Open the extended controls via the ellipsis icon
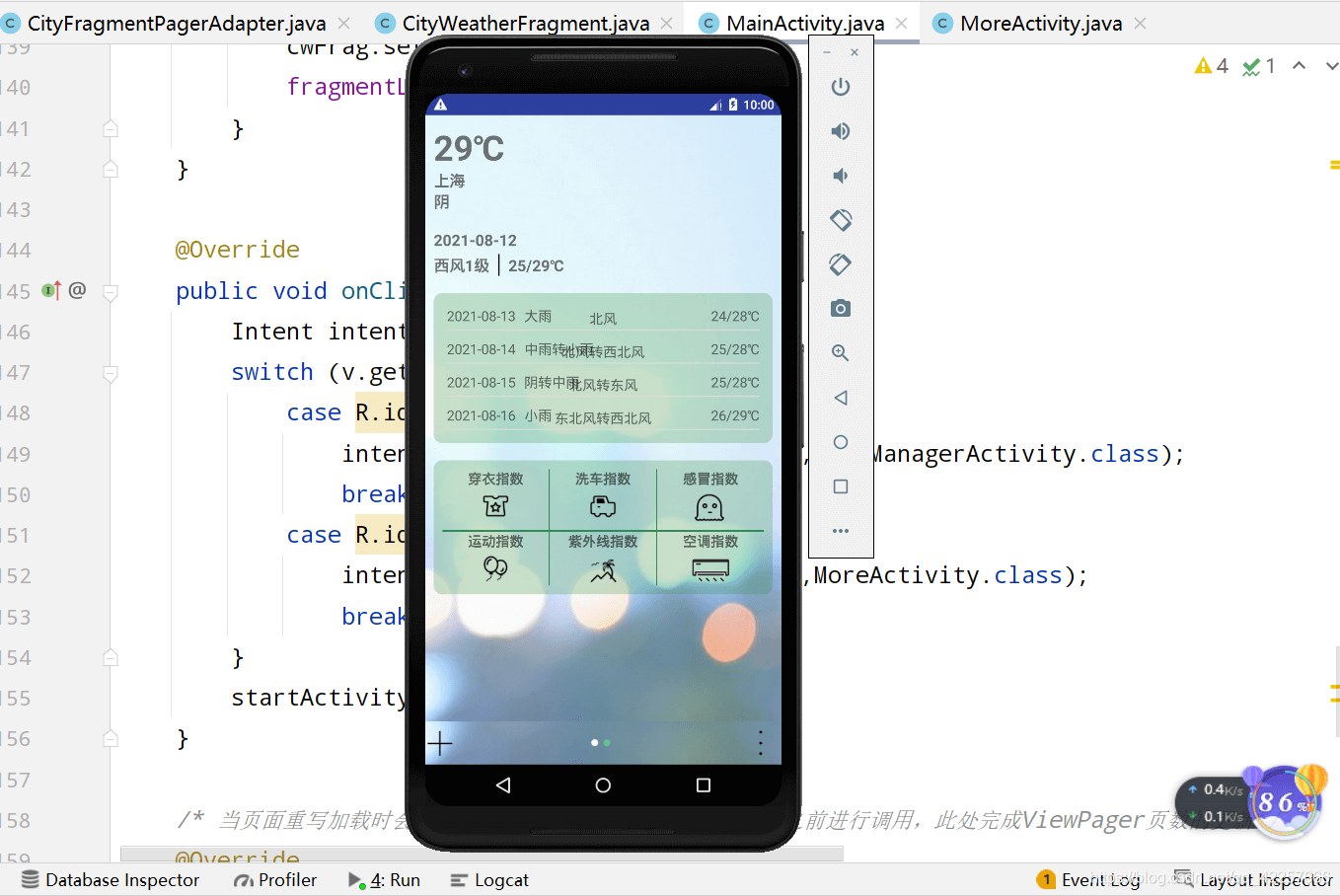 click(x=840, y=530)
